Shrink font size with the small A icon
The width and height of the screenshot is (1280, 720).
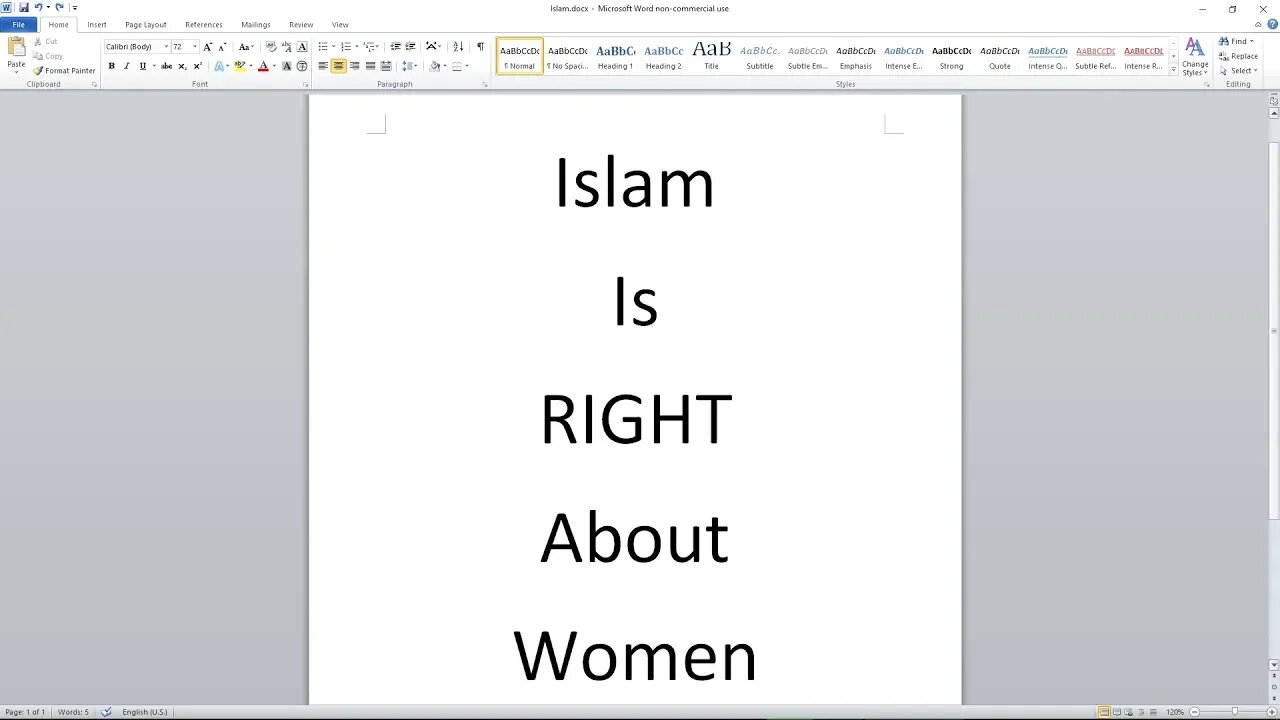coord(222,47)
